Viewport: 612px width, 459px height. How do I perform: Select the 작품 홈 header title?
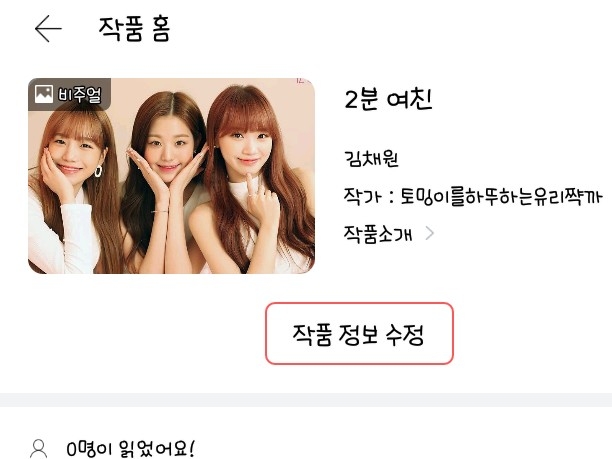[x=134, y=29]
